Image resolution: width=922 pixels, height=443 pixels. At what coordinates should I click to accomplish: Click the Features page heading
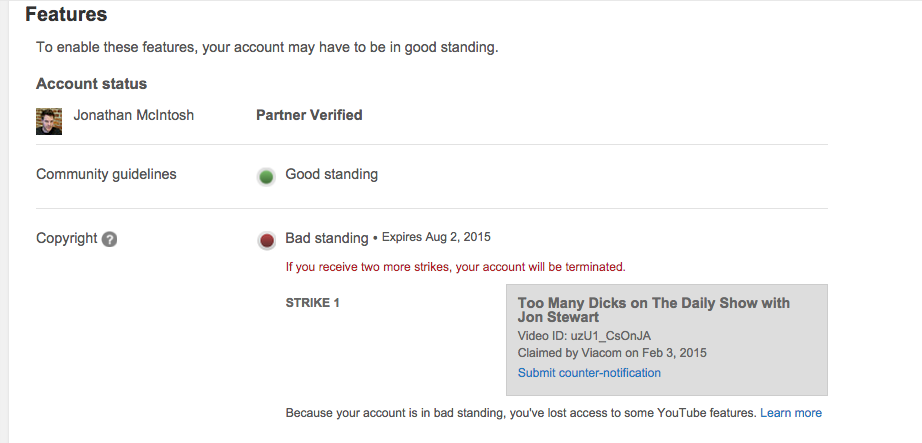tap(66, 15)
